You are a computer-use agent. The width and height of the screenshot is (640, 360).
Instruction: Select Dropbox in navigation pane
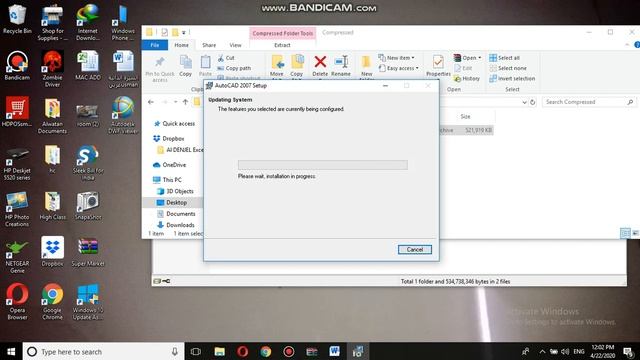click(x=169, y=139)
